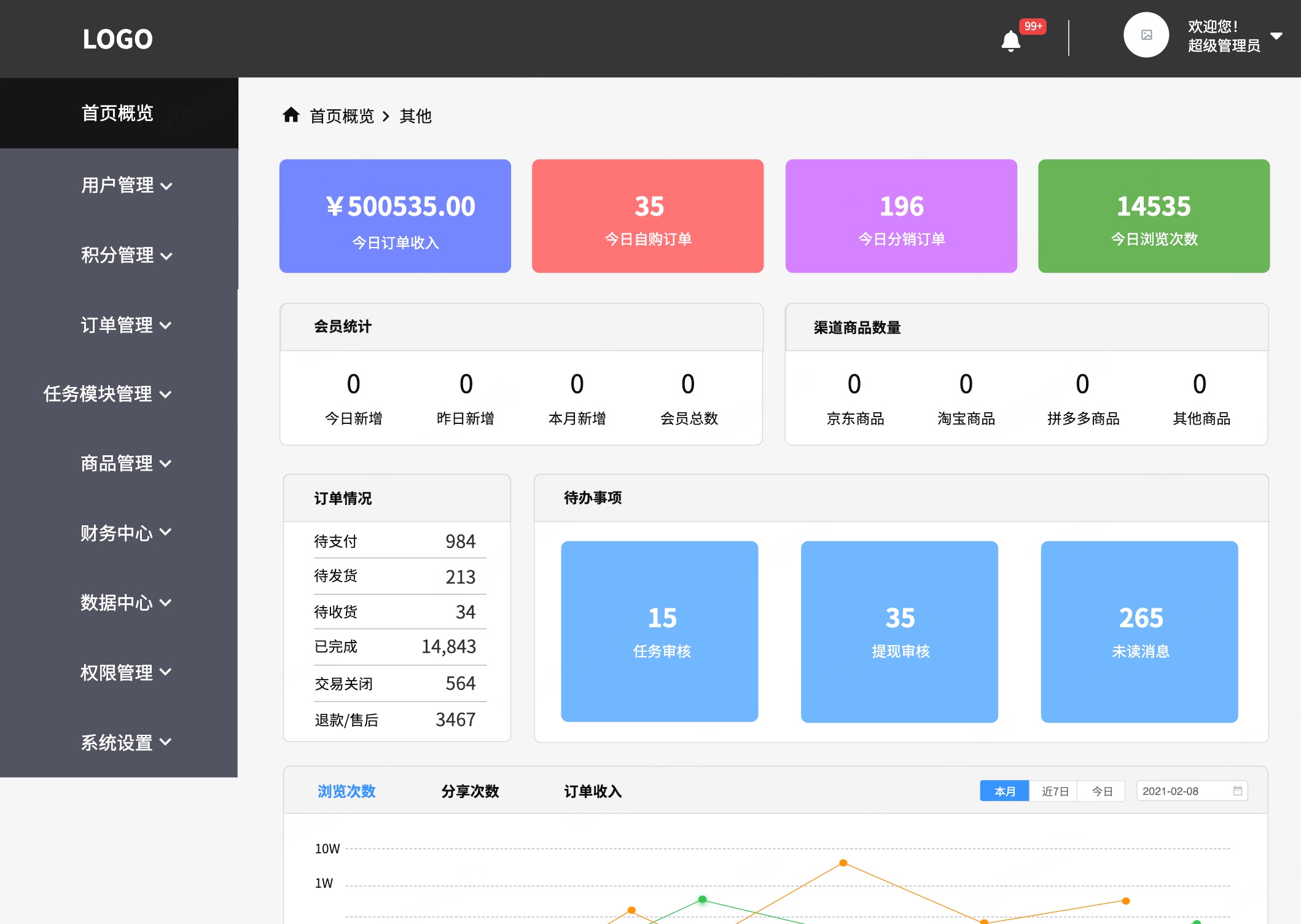
Task: Select the 本月 time range button
Action: (1004, 791)
